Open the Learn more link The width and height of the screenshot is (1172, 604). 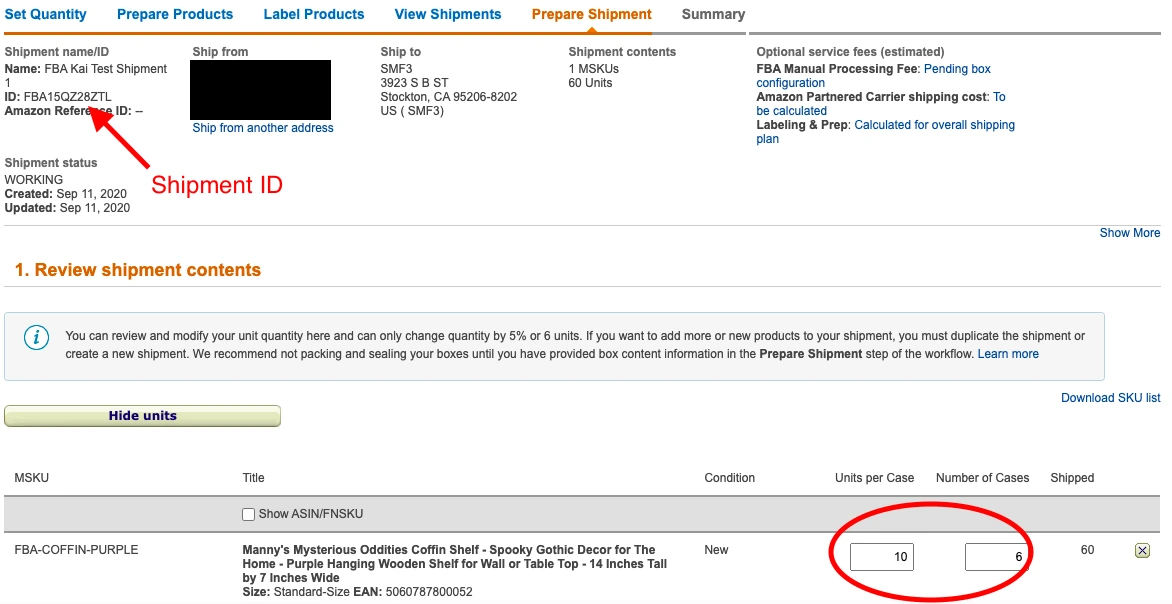(x=1008, y=354)
